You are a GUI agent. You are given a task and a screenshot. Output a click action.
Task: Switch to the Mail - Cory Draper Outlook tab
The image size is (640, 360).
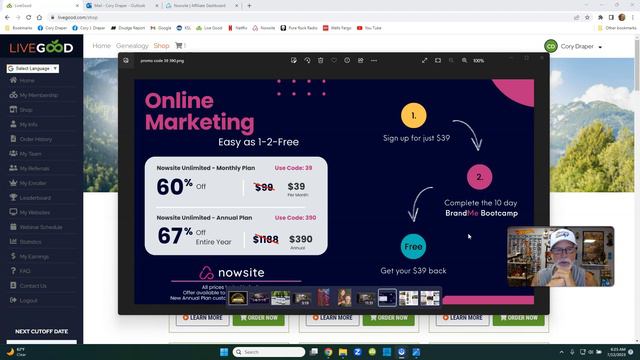point(120,6)
